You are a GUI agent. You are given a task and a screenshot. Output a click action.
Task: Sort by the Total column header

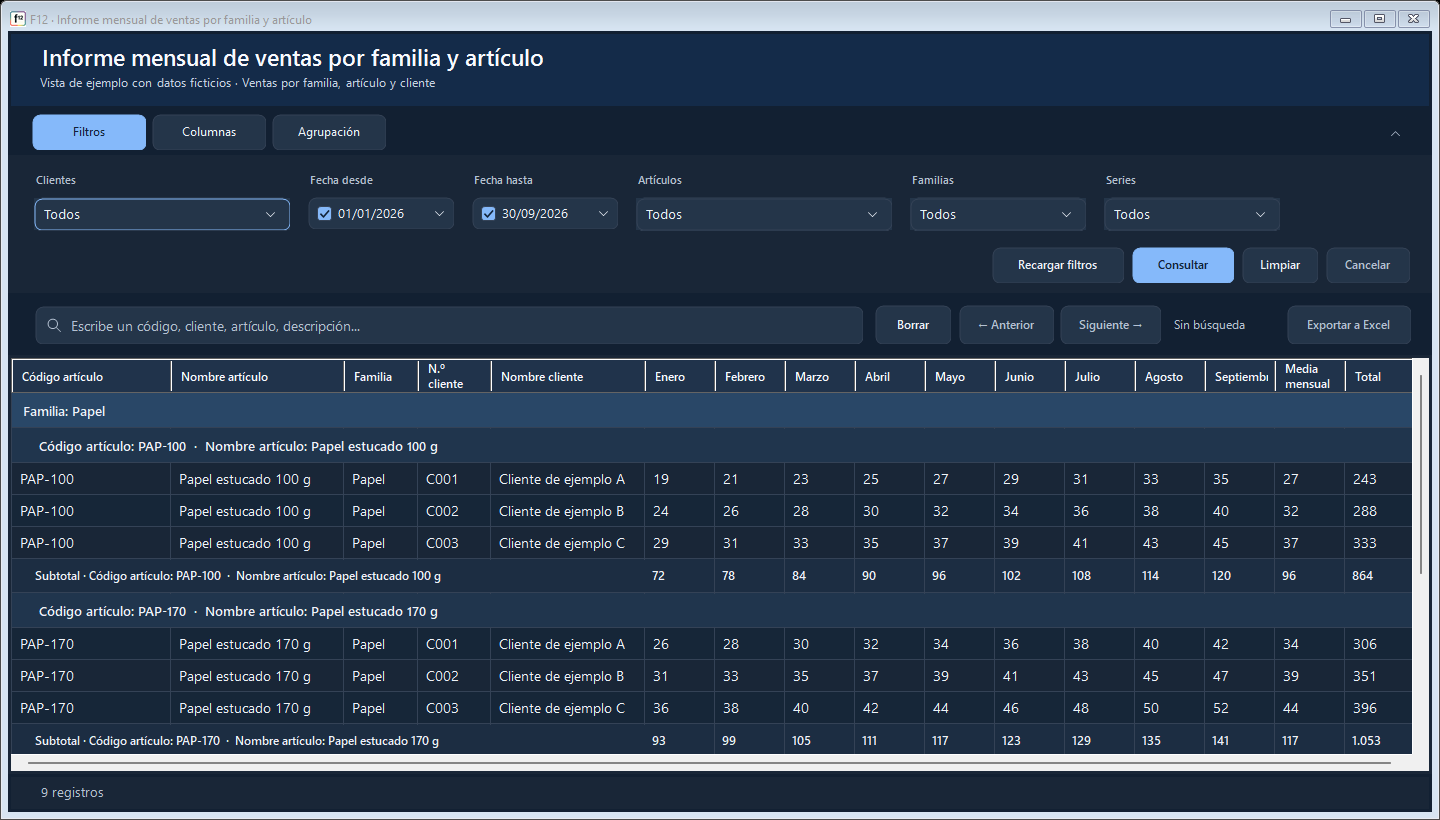1378,377
